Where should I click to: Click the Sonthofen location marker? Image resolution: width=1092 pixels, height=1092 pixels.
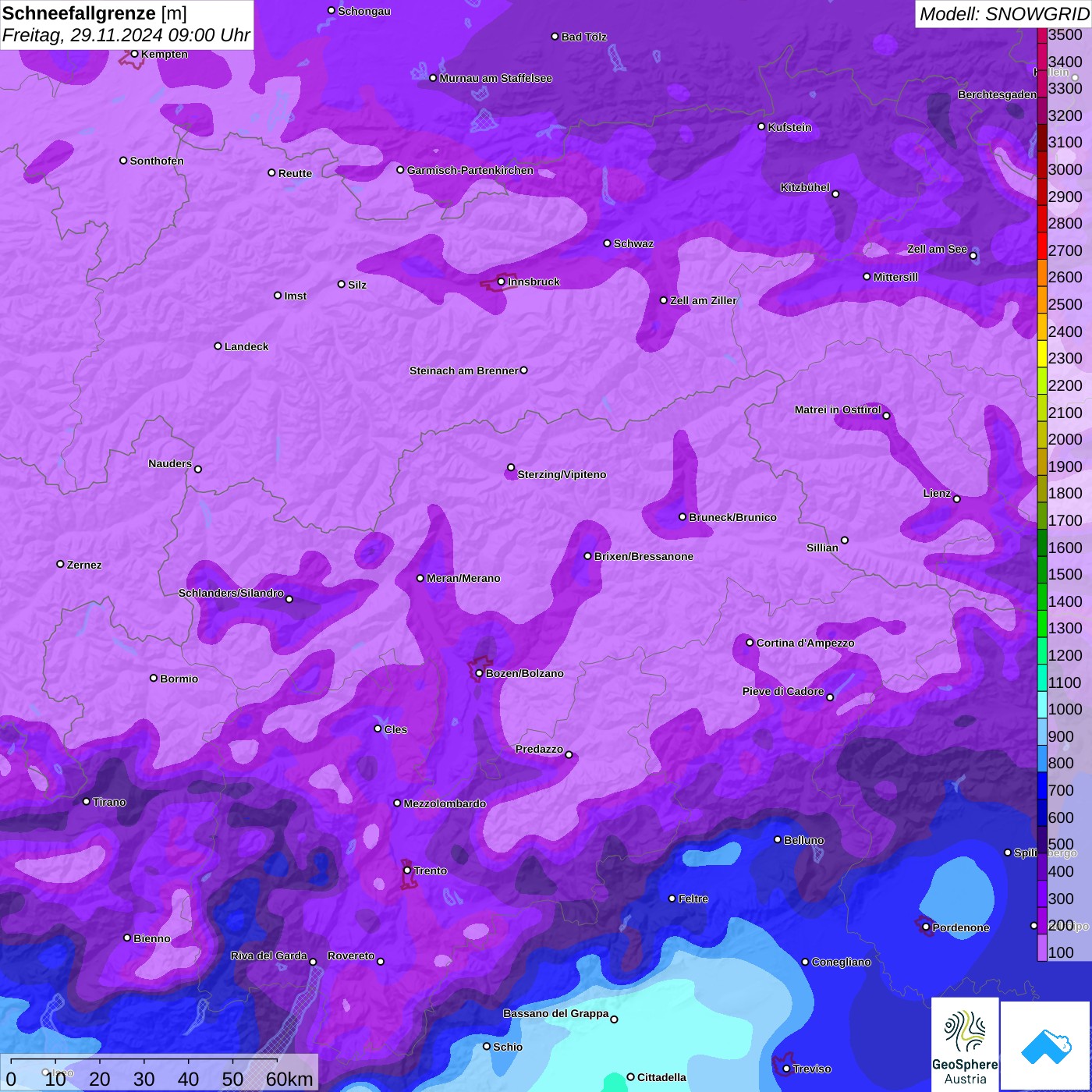(123, 161)
